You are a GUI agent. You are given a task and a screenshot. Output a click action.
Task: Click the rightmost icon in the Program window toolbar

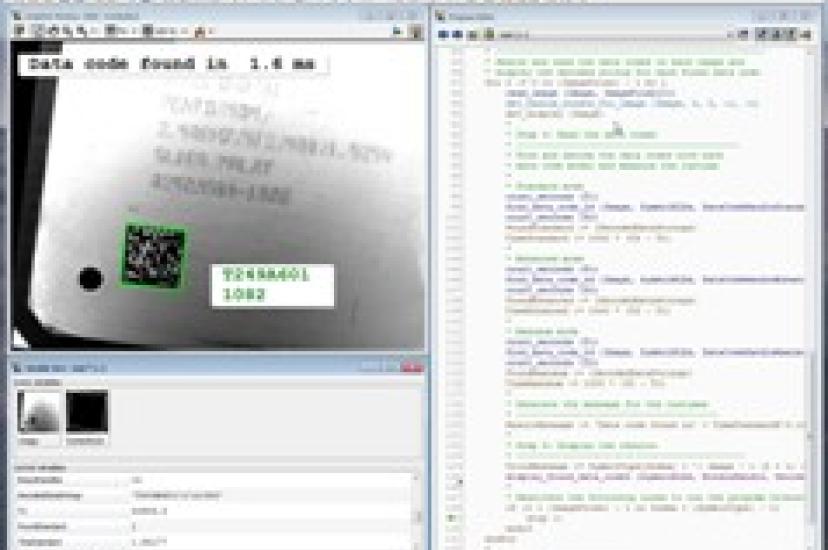806,35
